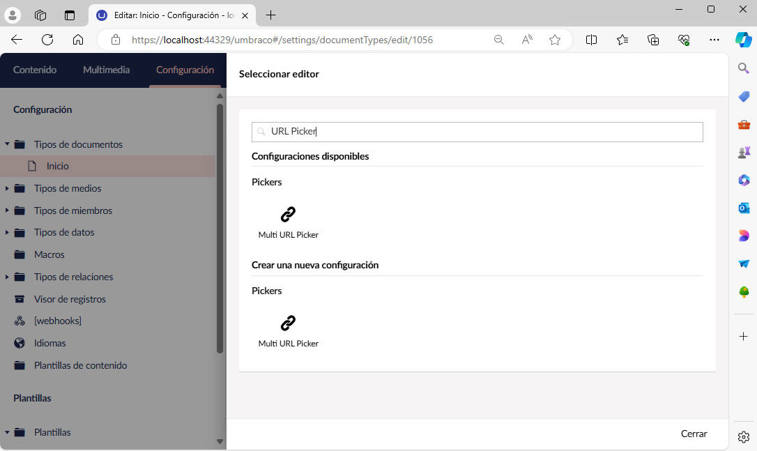The image size is (757, 451).
Task: Open the sidebar Tools briefcase icon
Action: click(743, 125)
